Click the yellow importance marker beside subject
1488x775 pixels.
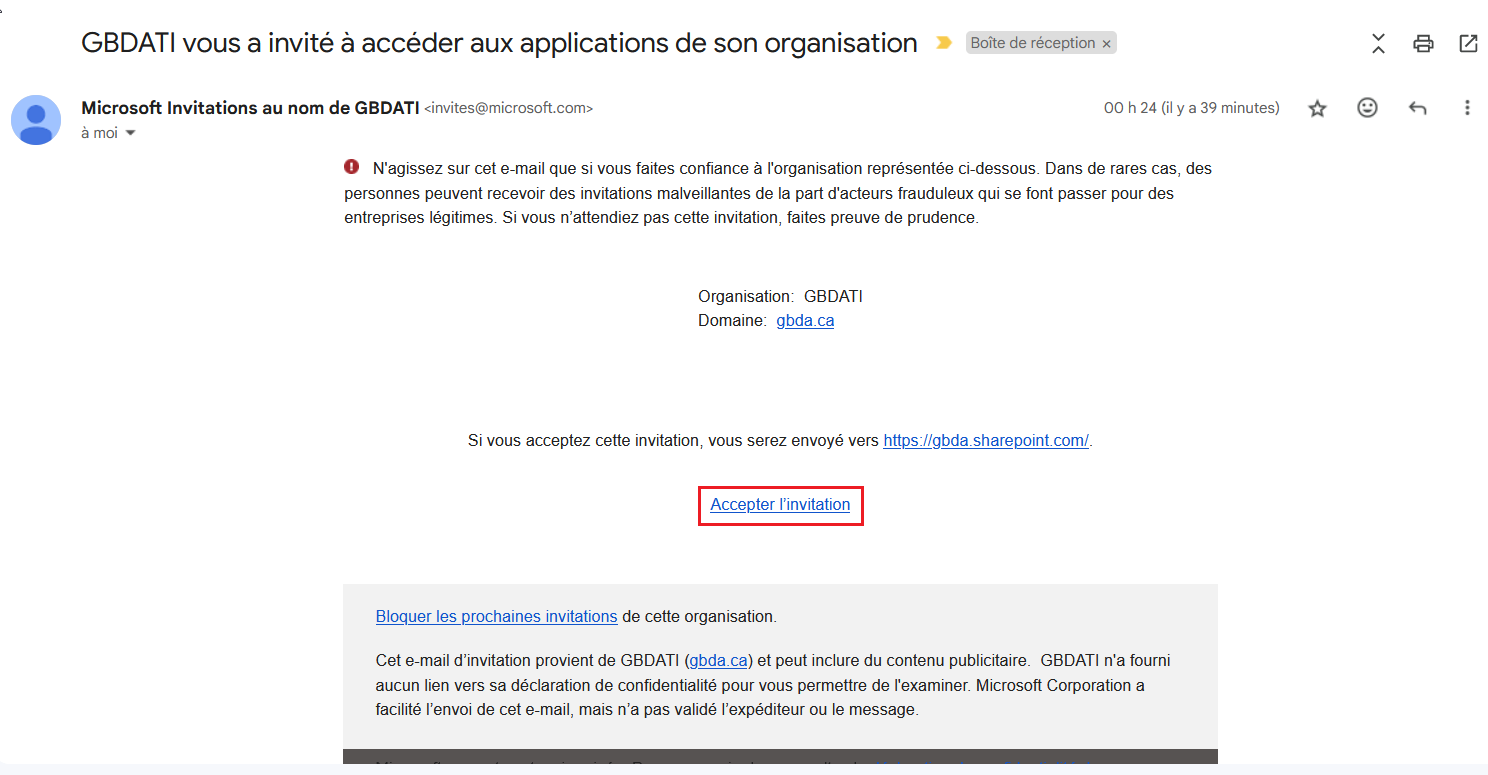coord(943,43)
